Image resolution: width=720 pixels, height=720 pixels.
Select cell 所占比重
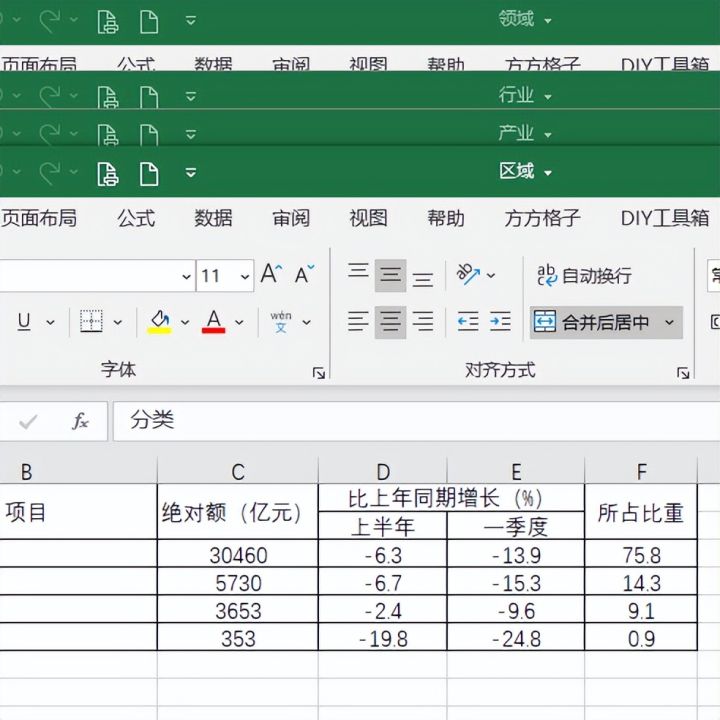pos(641,512)
